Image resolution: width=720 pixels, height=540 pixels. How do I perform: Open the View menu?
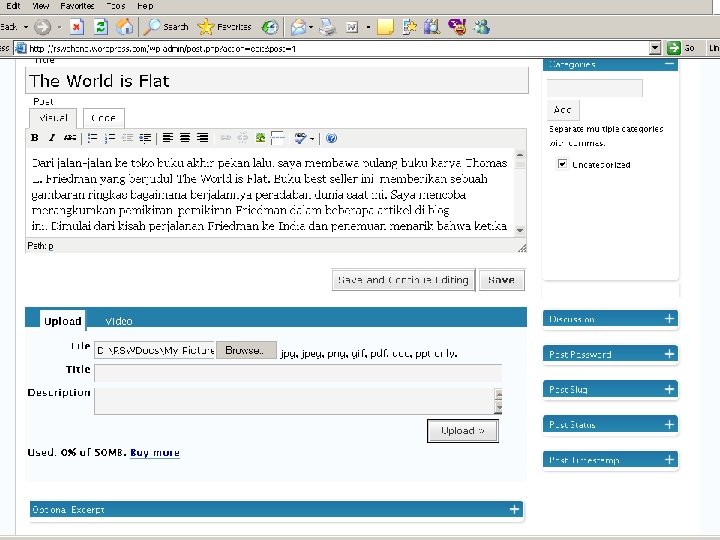[40, 6]
